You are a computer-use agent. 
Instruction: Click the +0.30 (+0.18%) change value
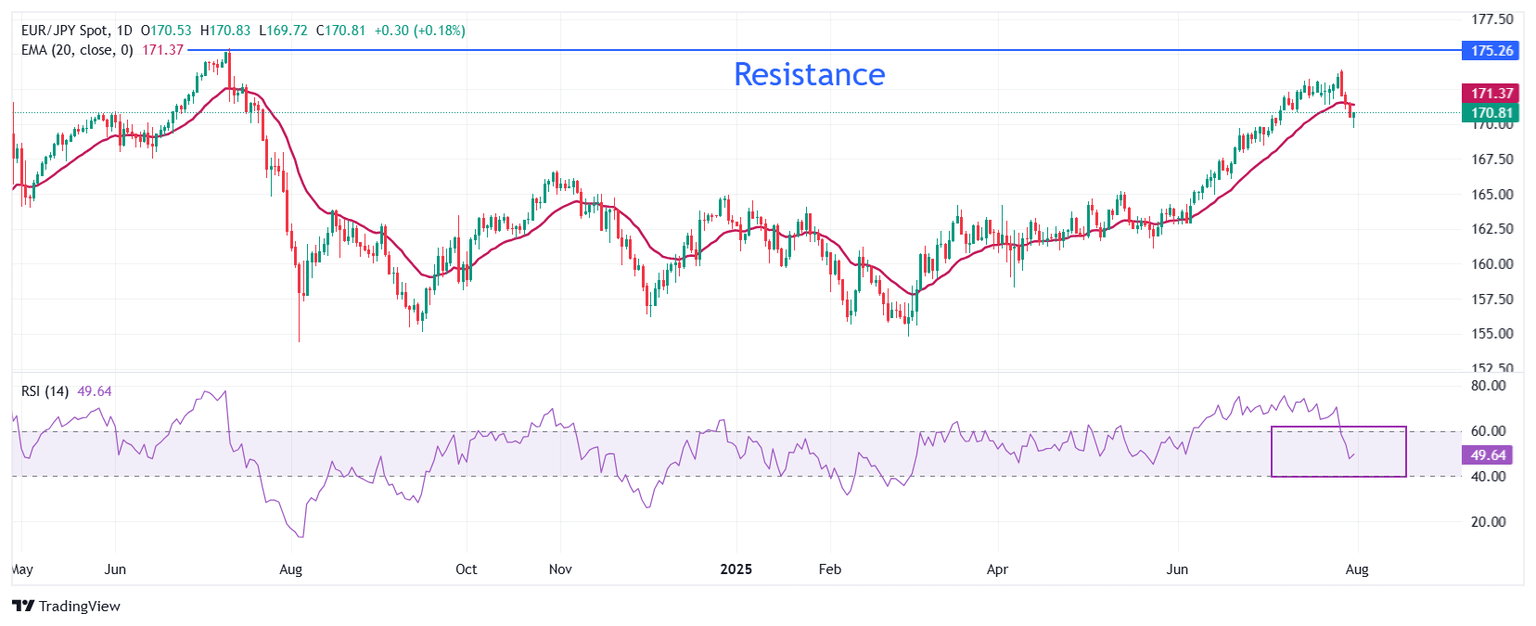pos(420,31)
